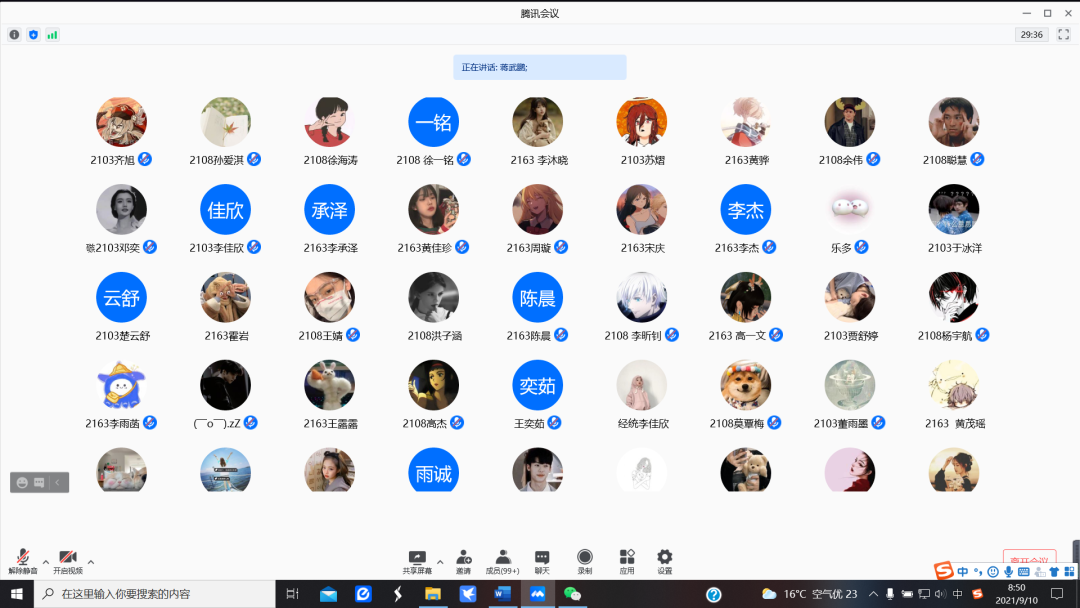The height and width of the screenshot is (608, 1080).
Task: Toggle full-screen mode icon at top-right
Action: tap(1063, 34)
